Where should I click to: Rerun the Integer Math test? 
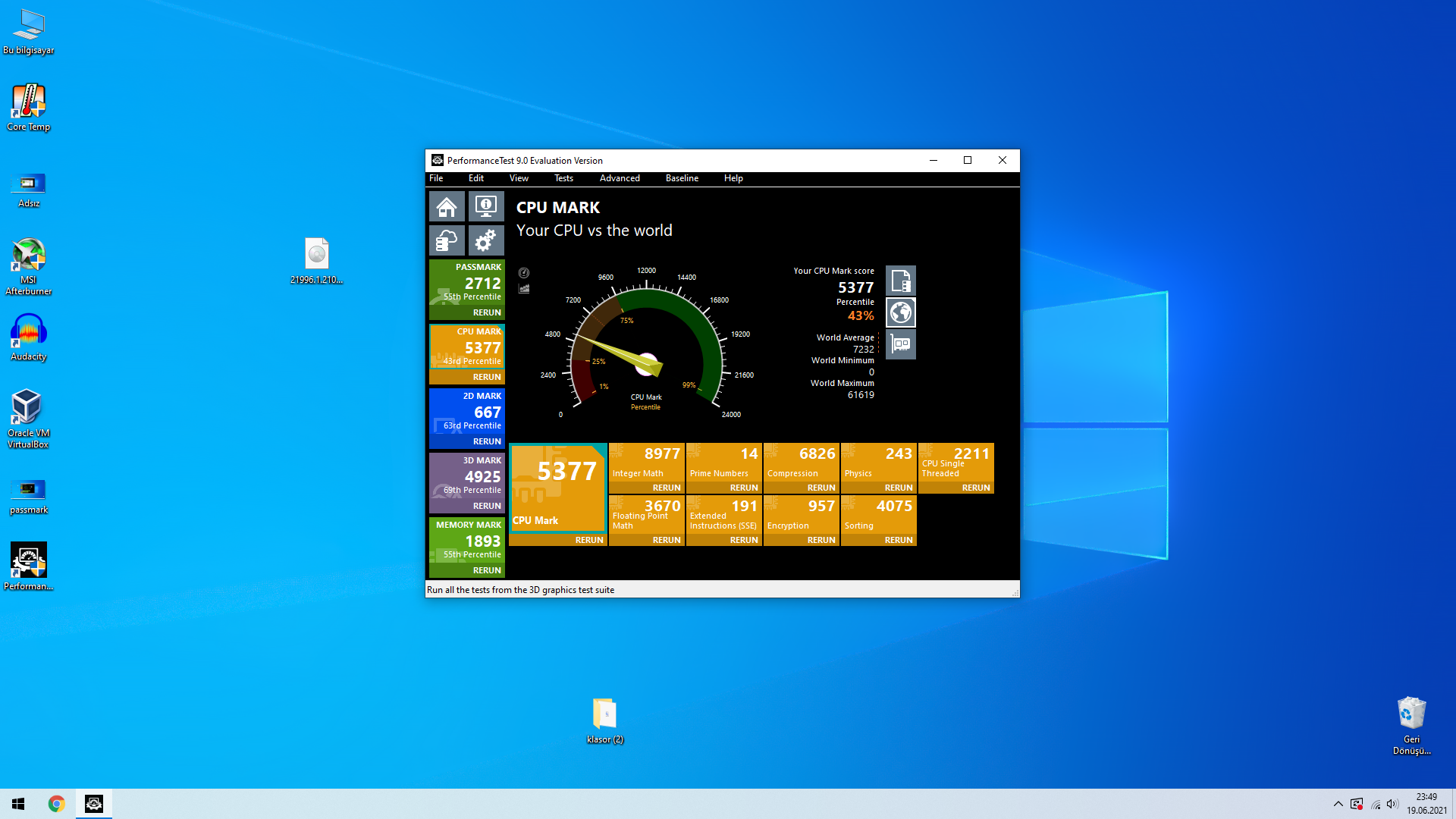(666, 488)
